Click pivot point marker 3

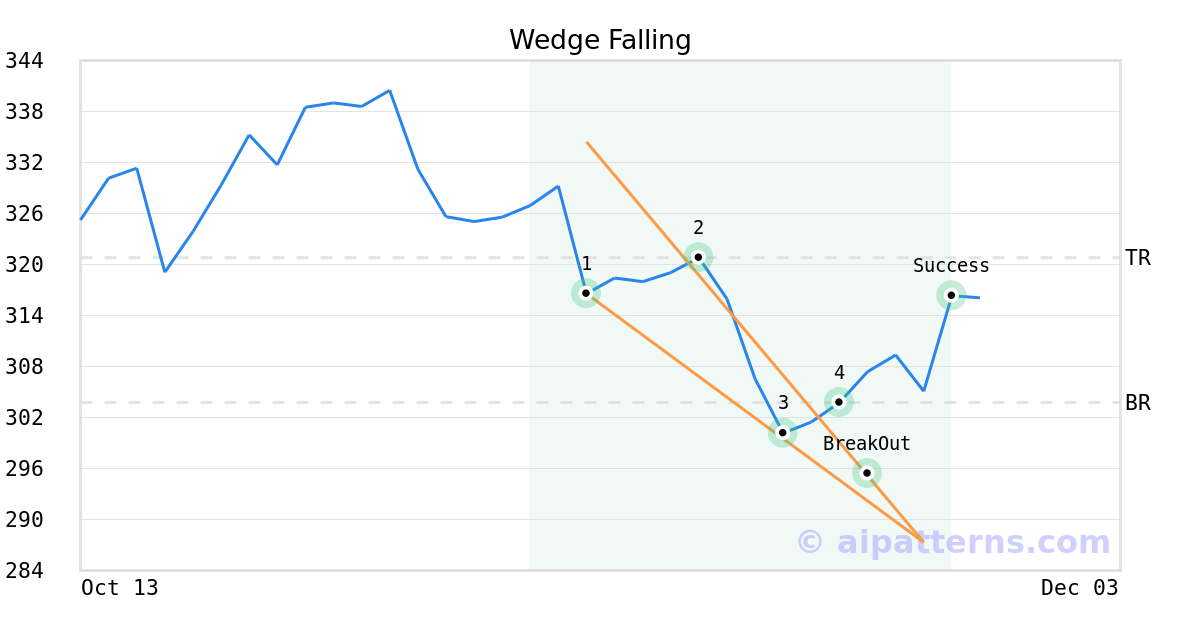[783, 433]
